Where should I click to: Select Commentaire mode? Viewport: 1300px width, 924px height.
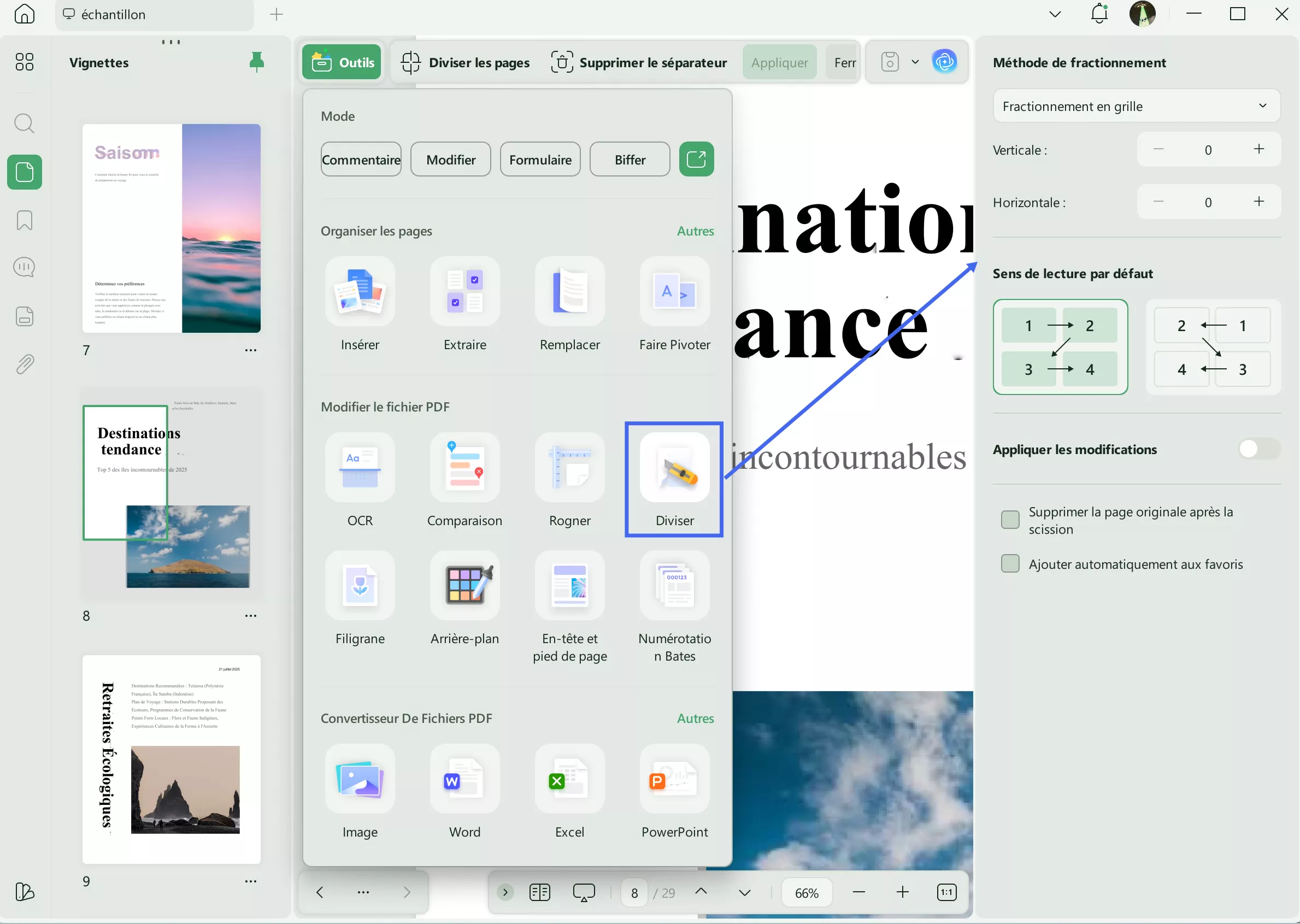pos(361,160)
